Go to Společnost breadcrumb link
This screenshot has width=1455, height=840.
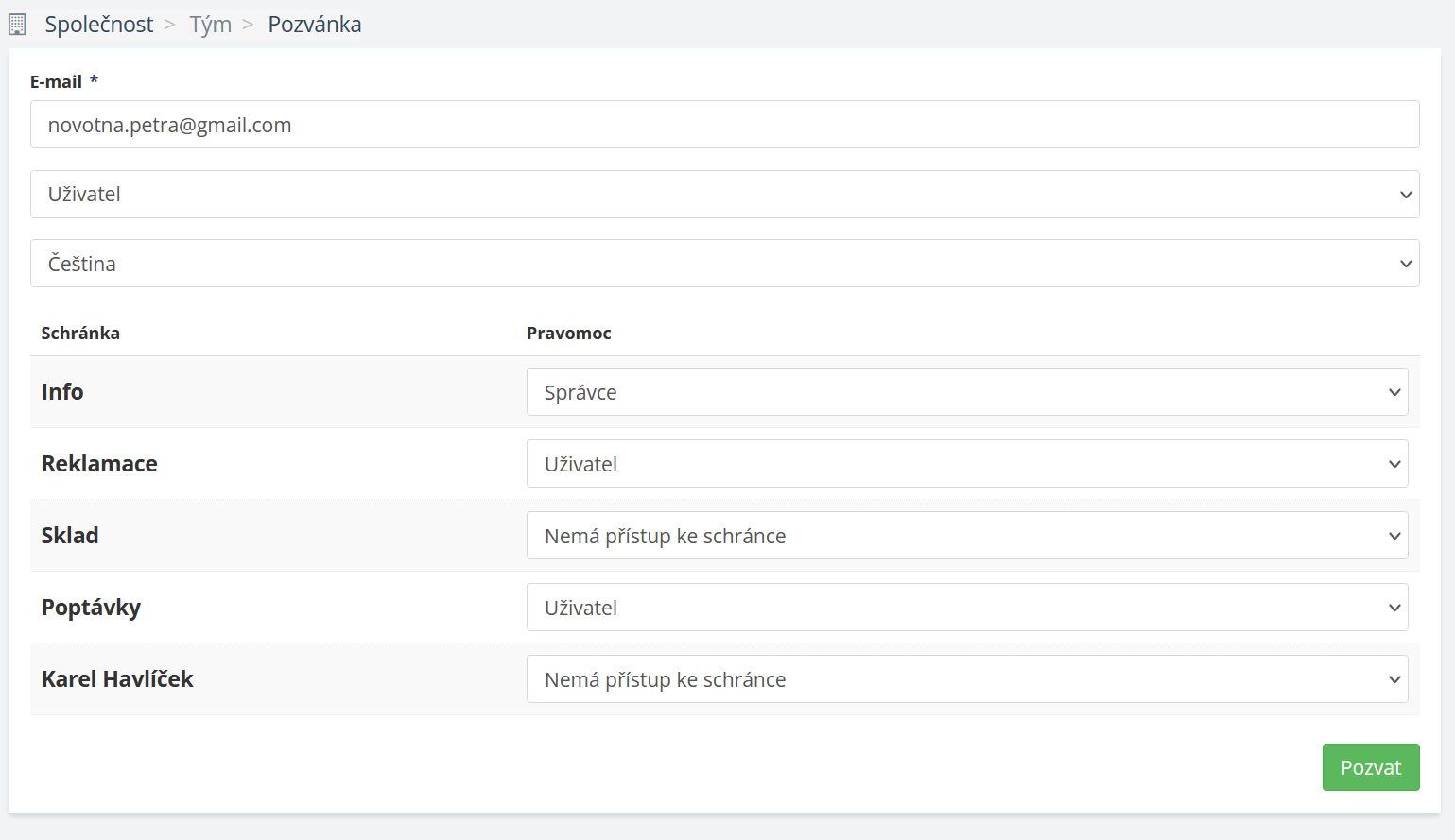(98, 25)
